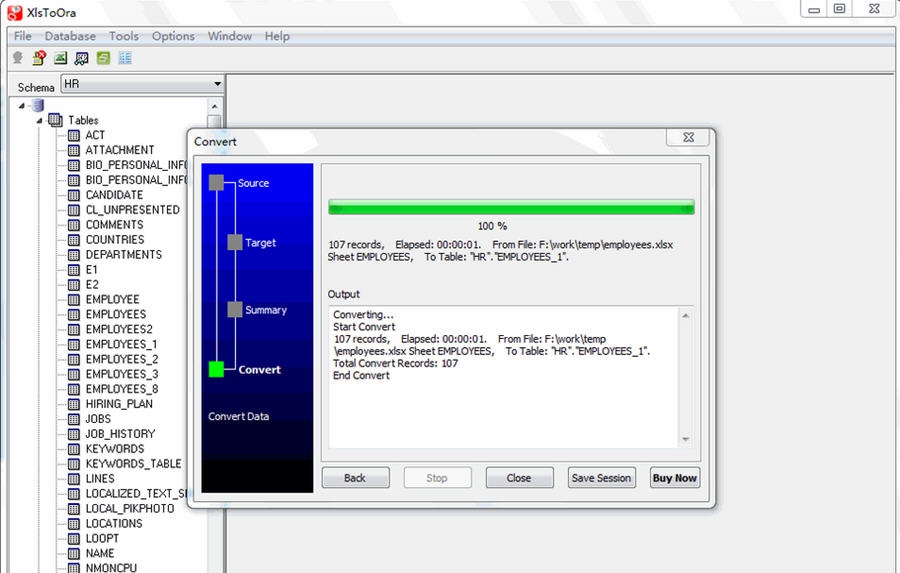Click the table icon beside EMPLOYEES_1

73,344
